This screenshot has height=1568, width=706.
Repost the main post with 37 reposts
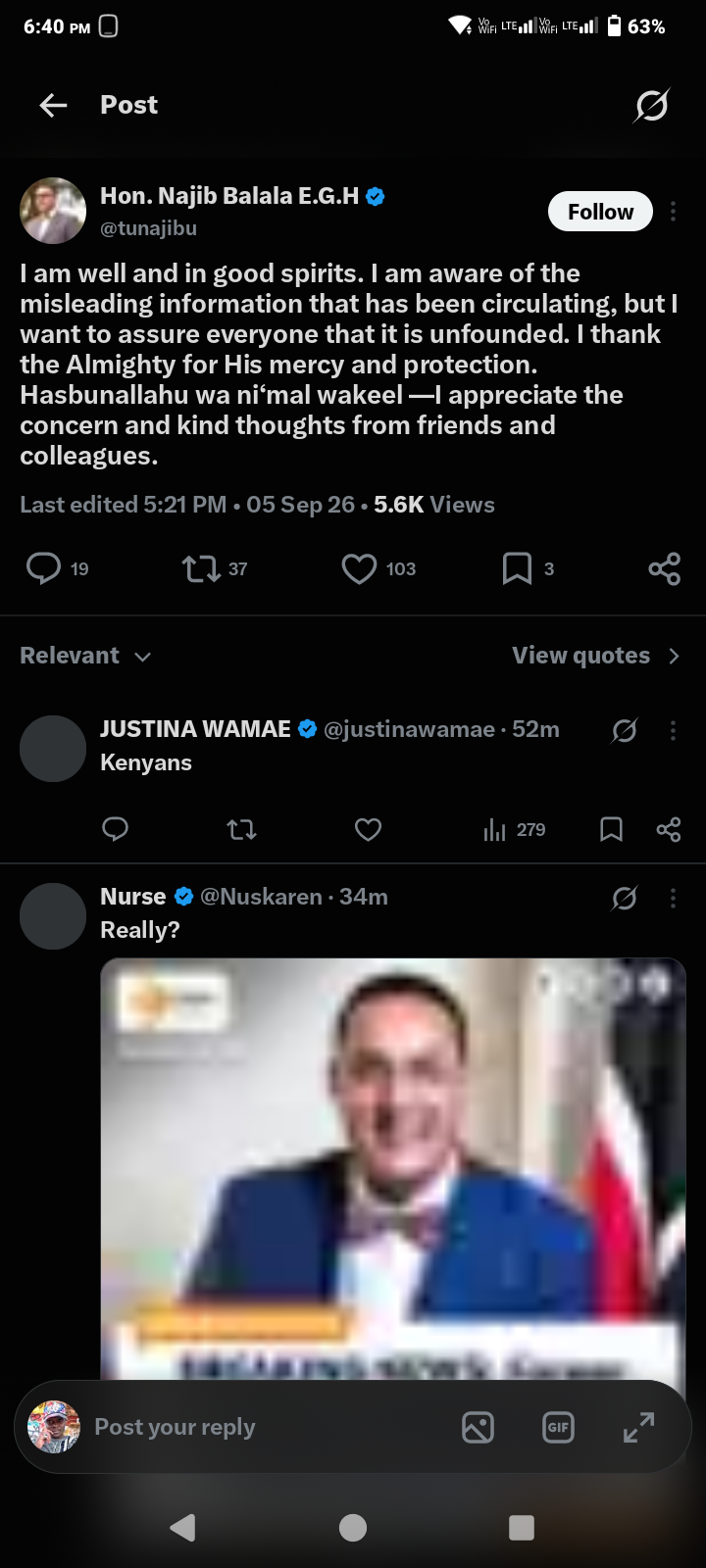tap(201, 568)
